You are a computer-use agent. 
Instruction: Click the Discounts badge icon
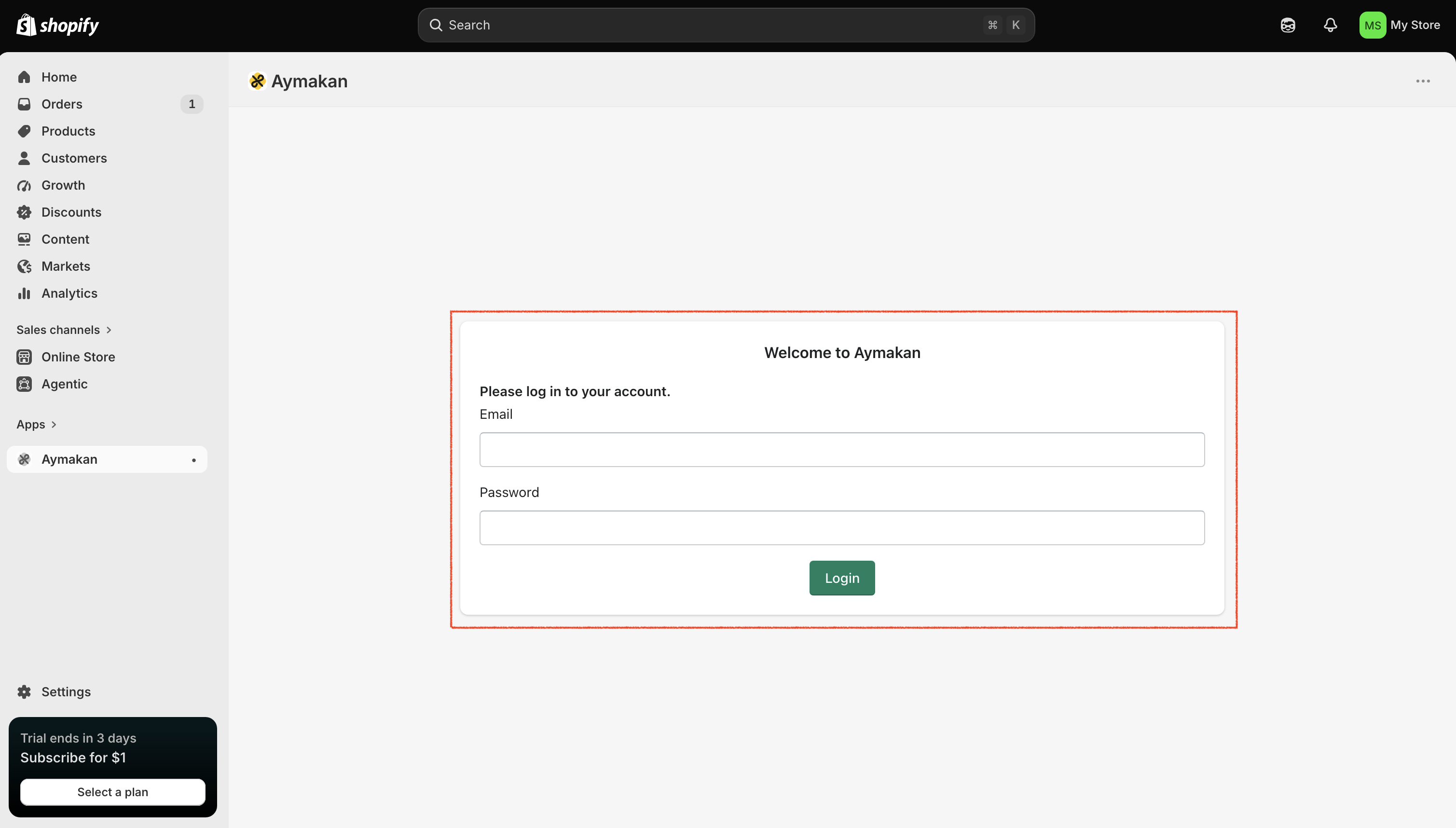pos(24,212)
